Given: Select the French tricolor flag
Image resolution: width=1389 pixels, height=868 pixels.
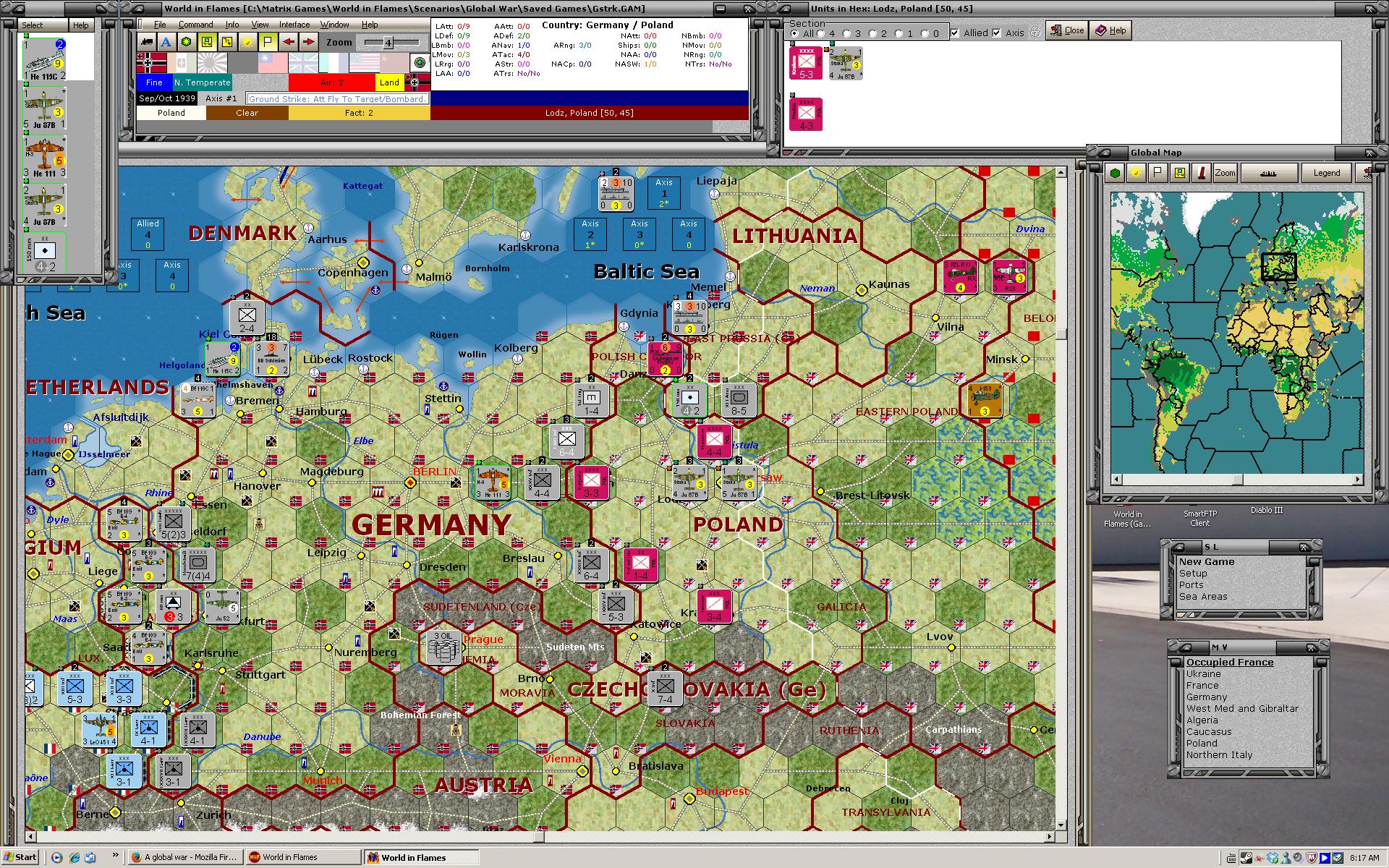Looking at the screenshot, I should (334, 63).
